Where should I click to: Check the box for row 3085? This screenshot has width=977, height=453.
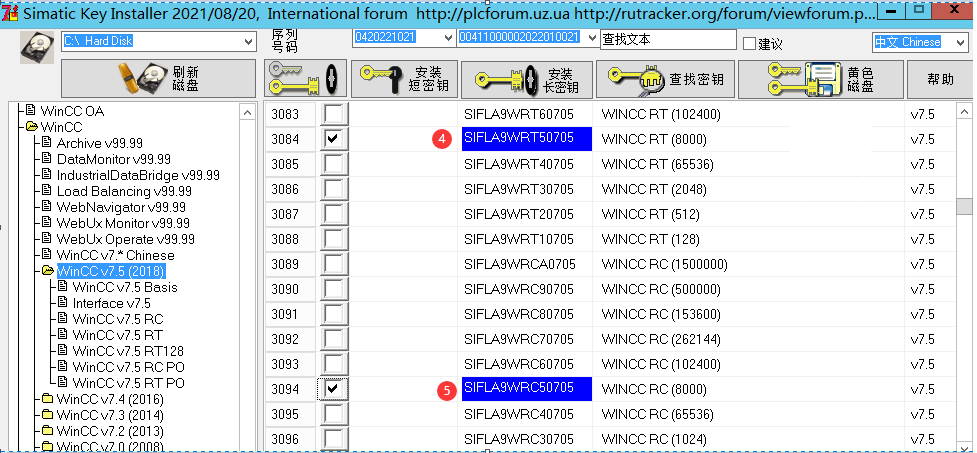click(x=333, y=164)
